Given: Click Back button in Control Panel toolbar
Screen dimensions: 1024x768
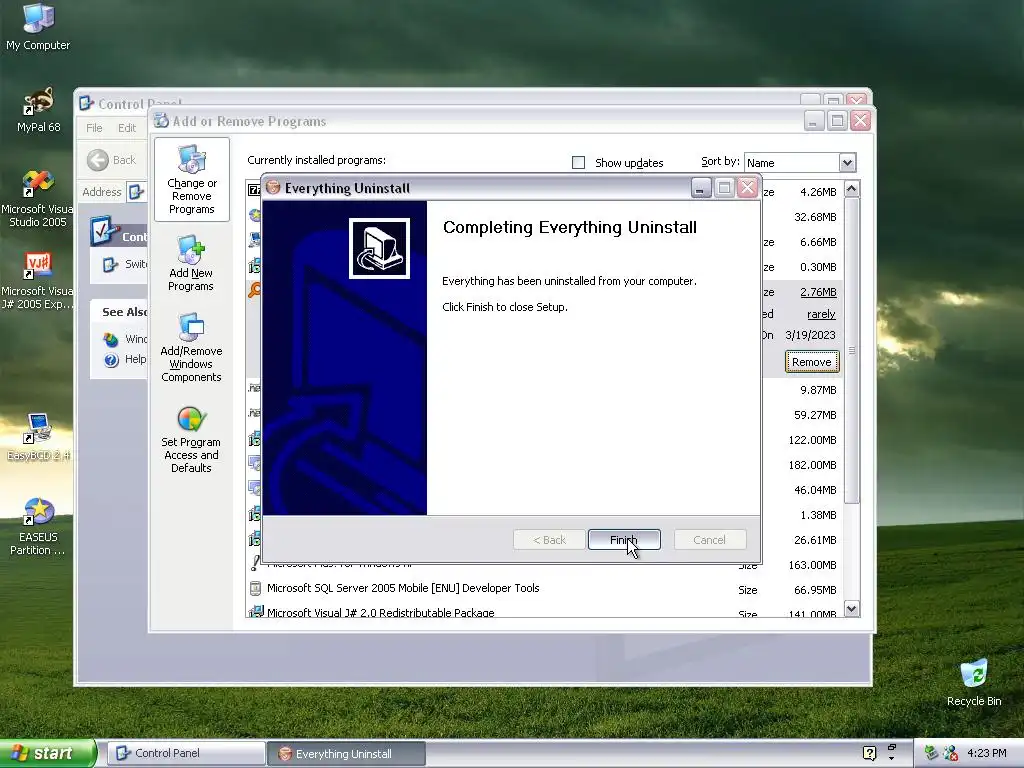Looking at the screenshot, I should [x=112, y=160].
